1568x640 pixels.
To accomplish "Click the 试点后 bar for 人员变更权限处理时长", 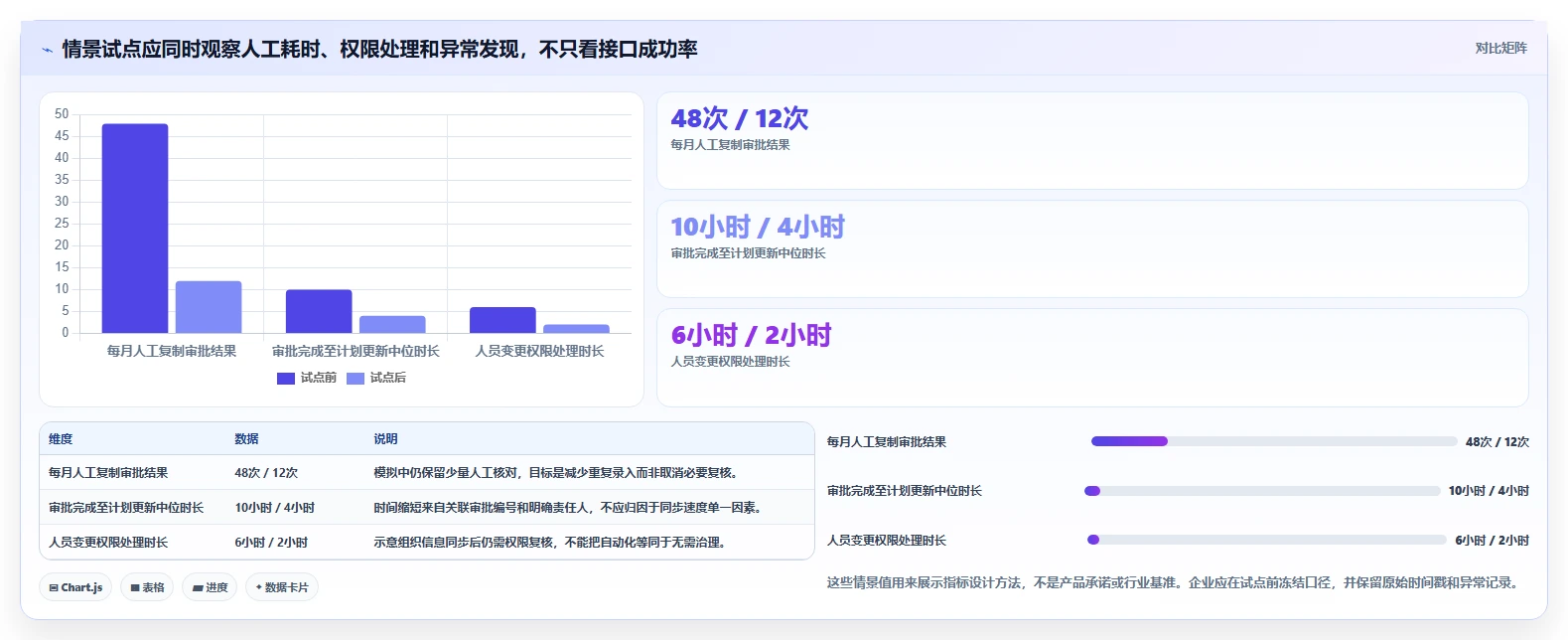I will [x=576, y=329].
